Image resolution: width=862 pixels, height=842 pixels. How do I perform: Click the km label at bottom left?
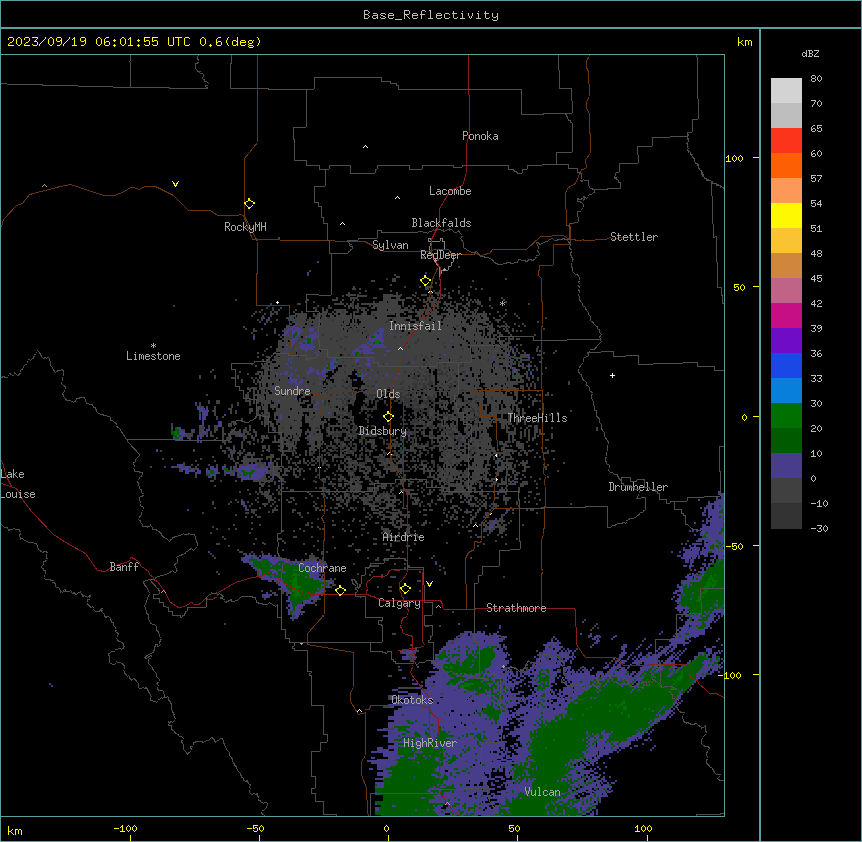[x=15, y=830]
